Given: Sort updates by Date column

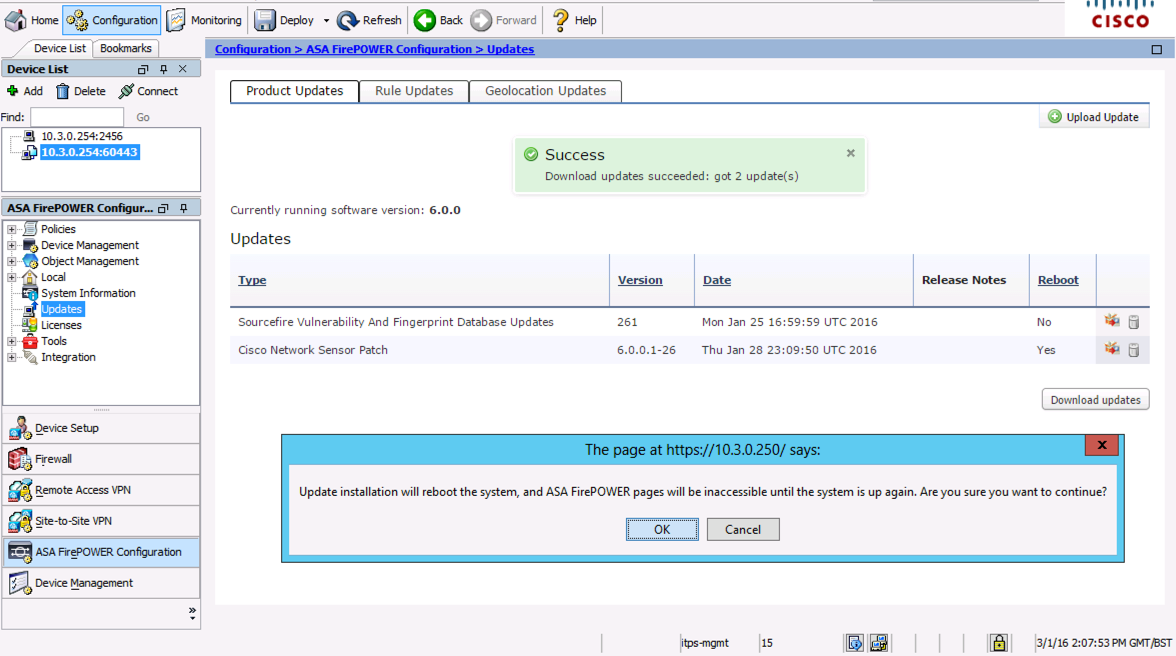Looking at the screenshot, I should point(716,280).
